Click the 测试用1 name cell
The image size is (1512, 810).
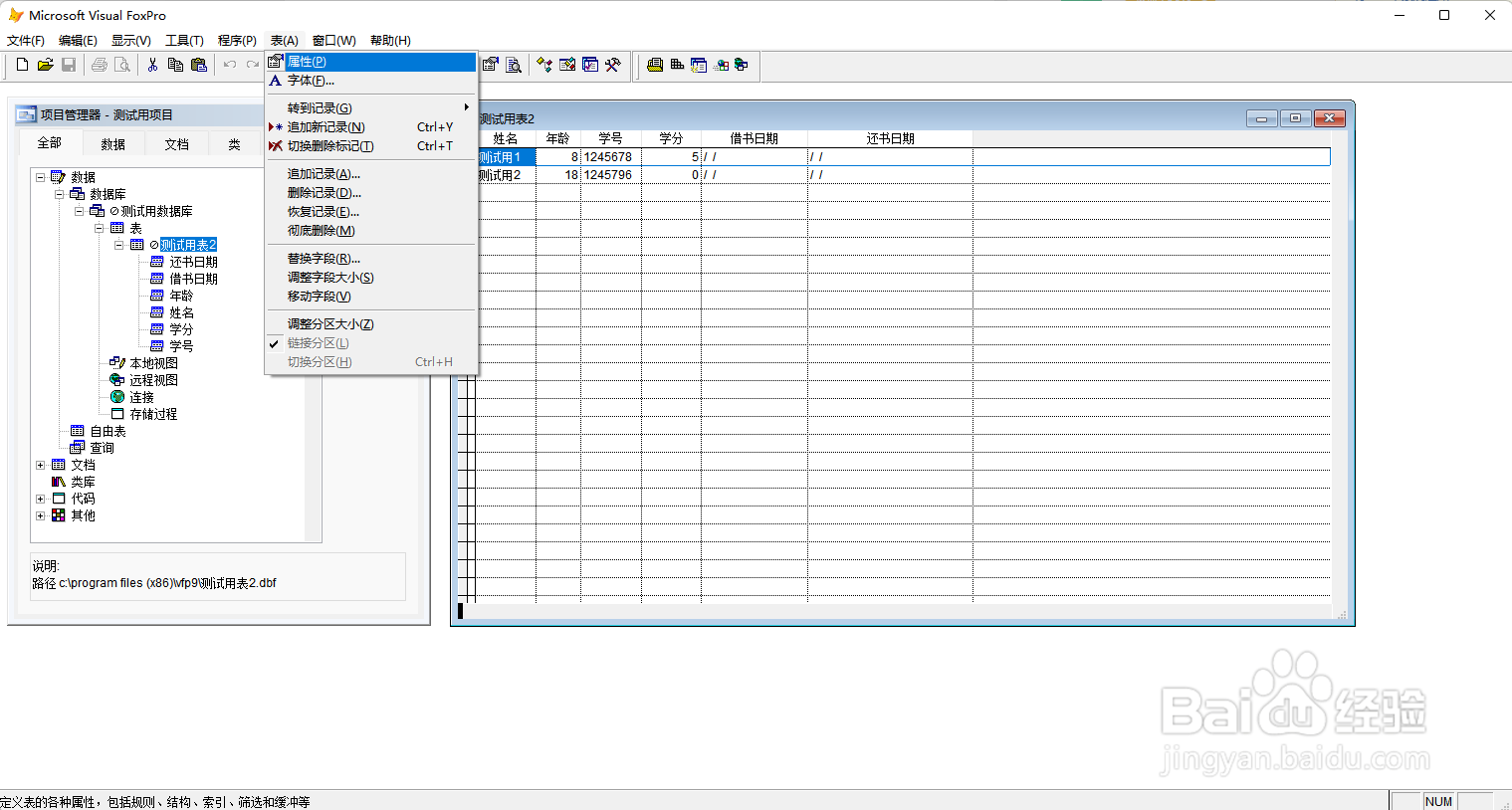pyautogui.click(x=506, y=157)
